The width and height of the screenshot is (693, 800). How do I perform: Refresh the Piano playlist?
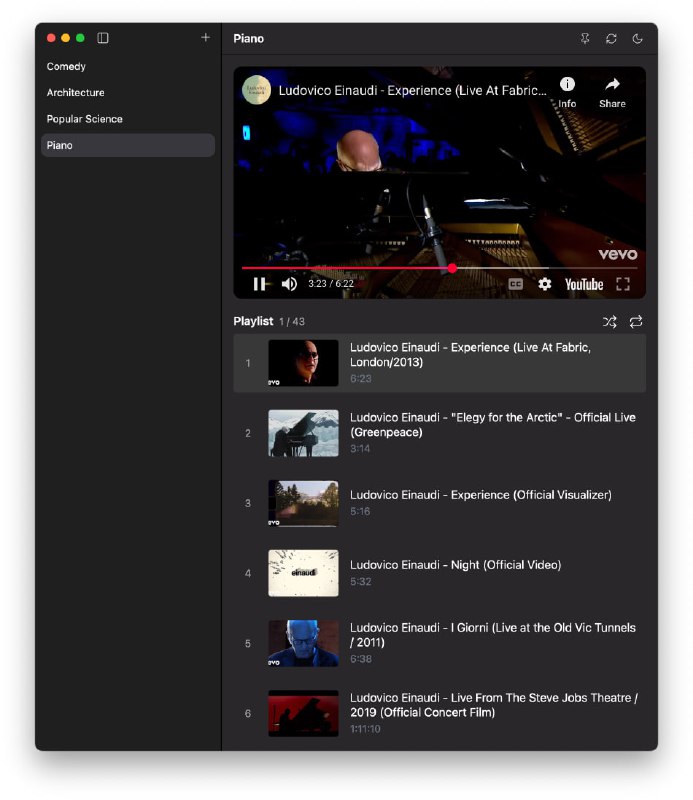point(611,38)
